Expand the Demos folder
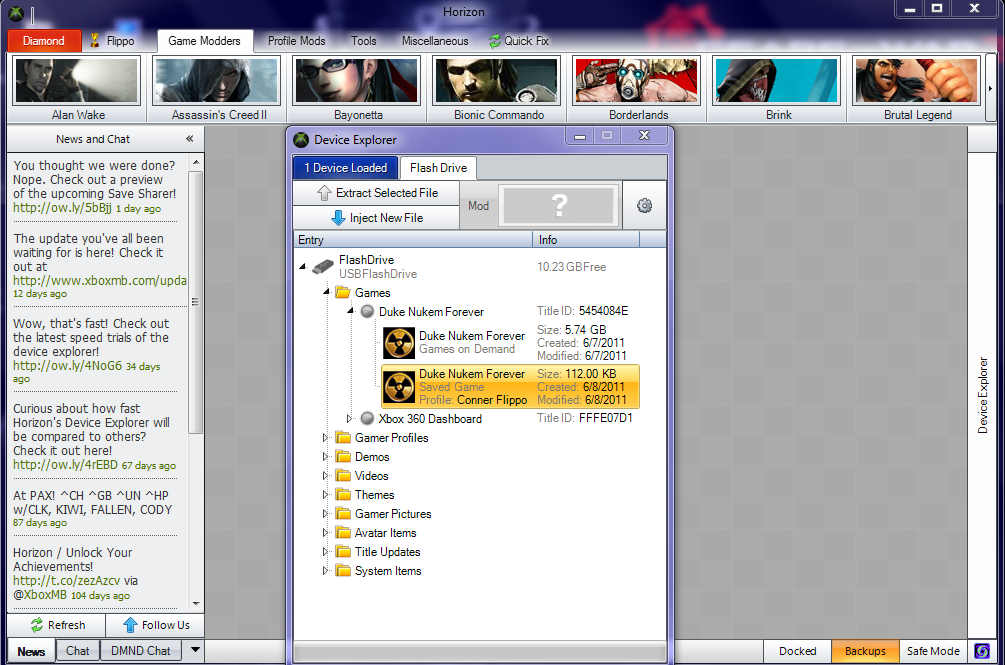 325,457
